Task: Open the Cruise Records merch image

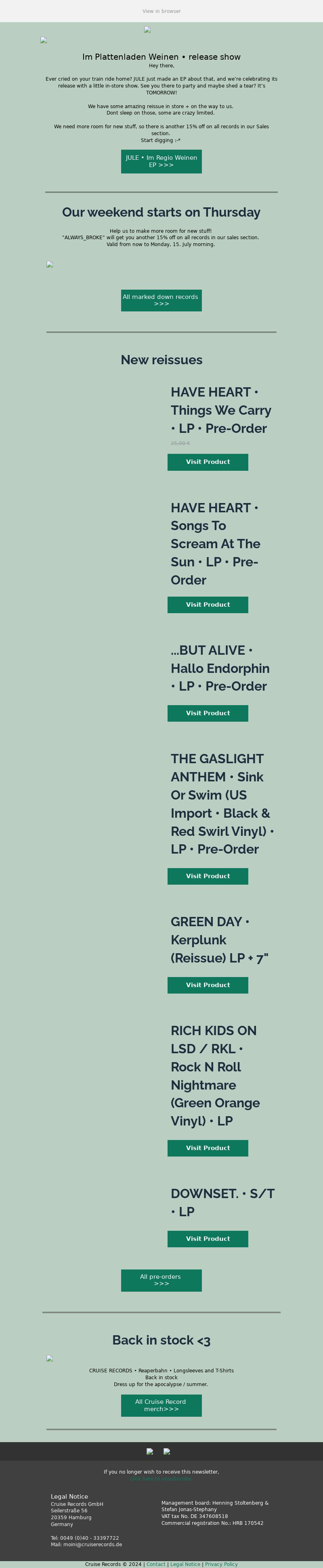Action: click(x=50, y=1358)
